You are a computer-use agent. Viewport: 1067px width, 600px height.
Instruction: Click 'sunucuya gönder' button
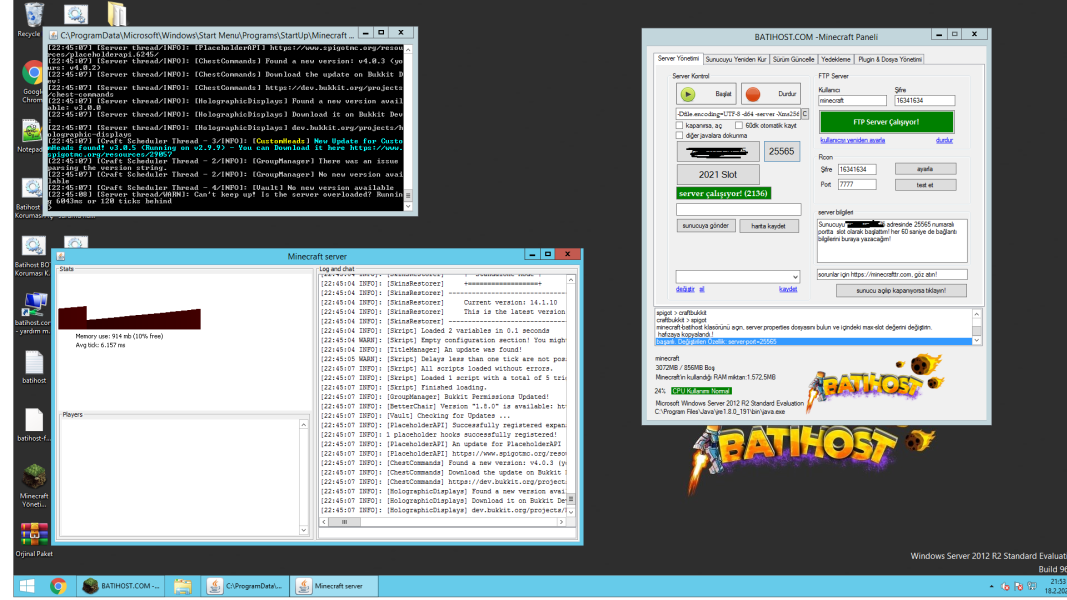click(x=706, y=226)
